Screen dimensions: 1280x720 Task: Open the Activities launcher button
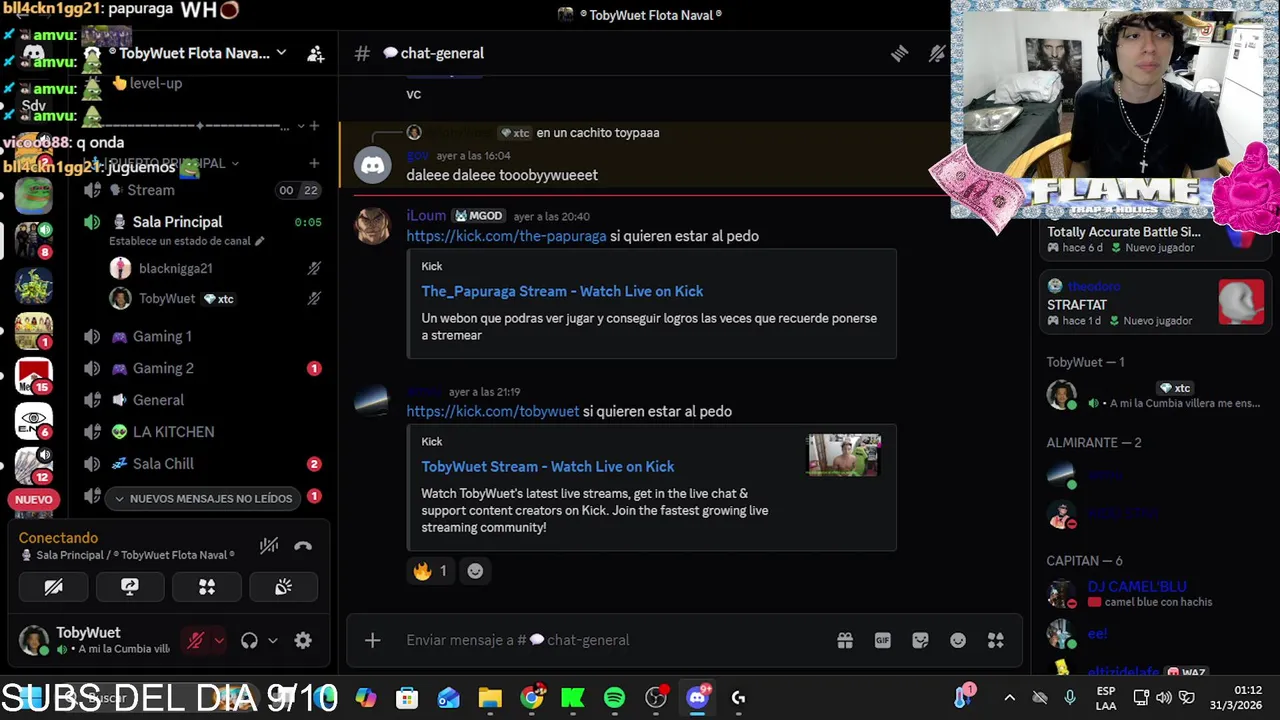tap(207, 587)
